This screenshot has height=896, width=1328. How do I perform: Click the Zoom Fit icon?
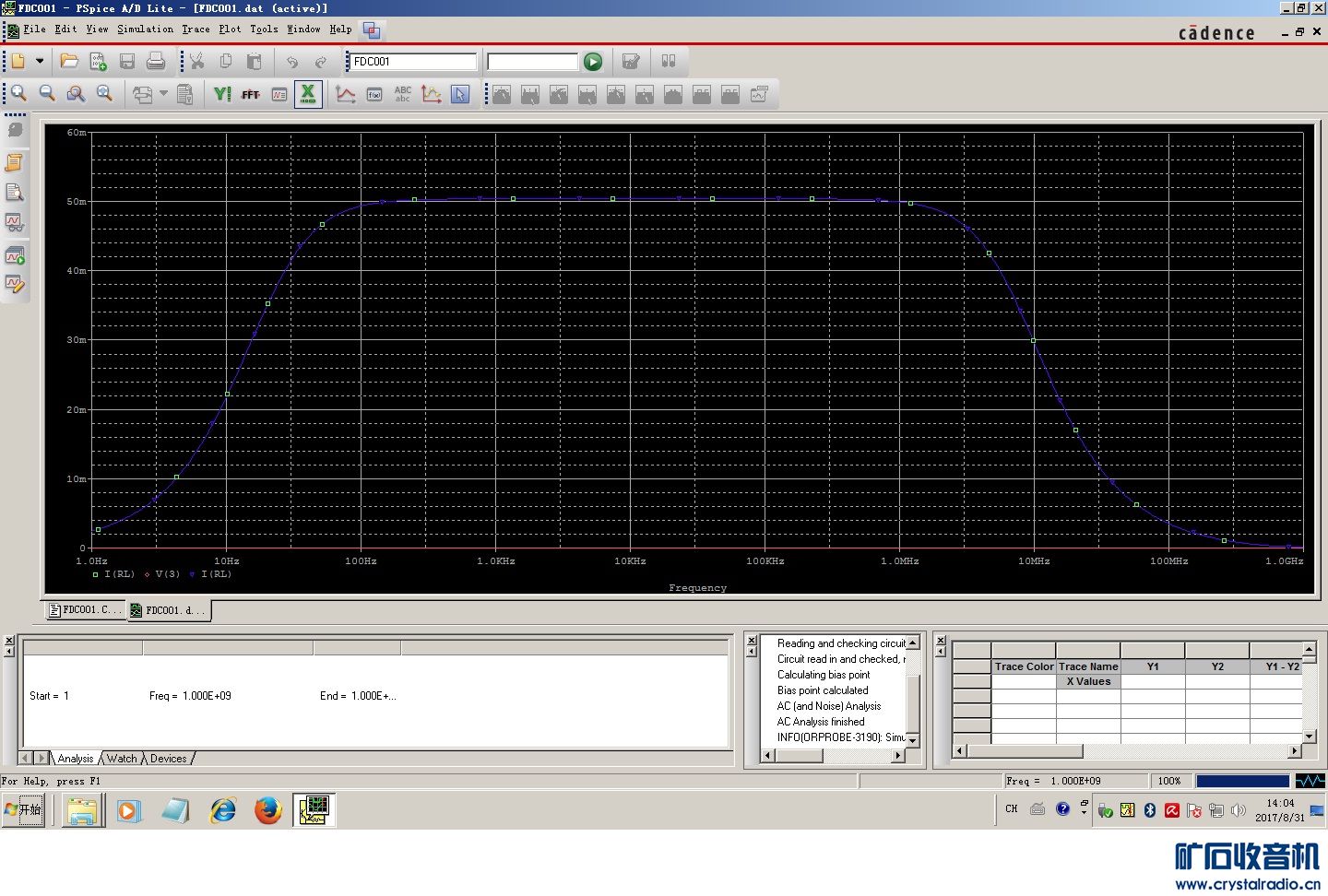click(x=104, y=93)
